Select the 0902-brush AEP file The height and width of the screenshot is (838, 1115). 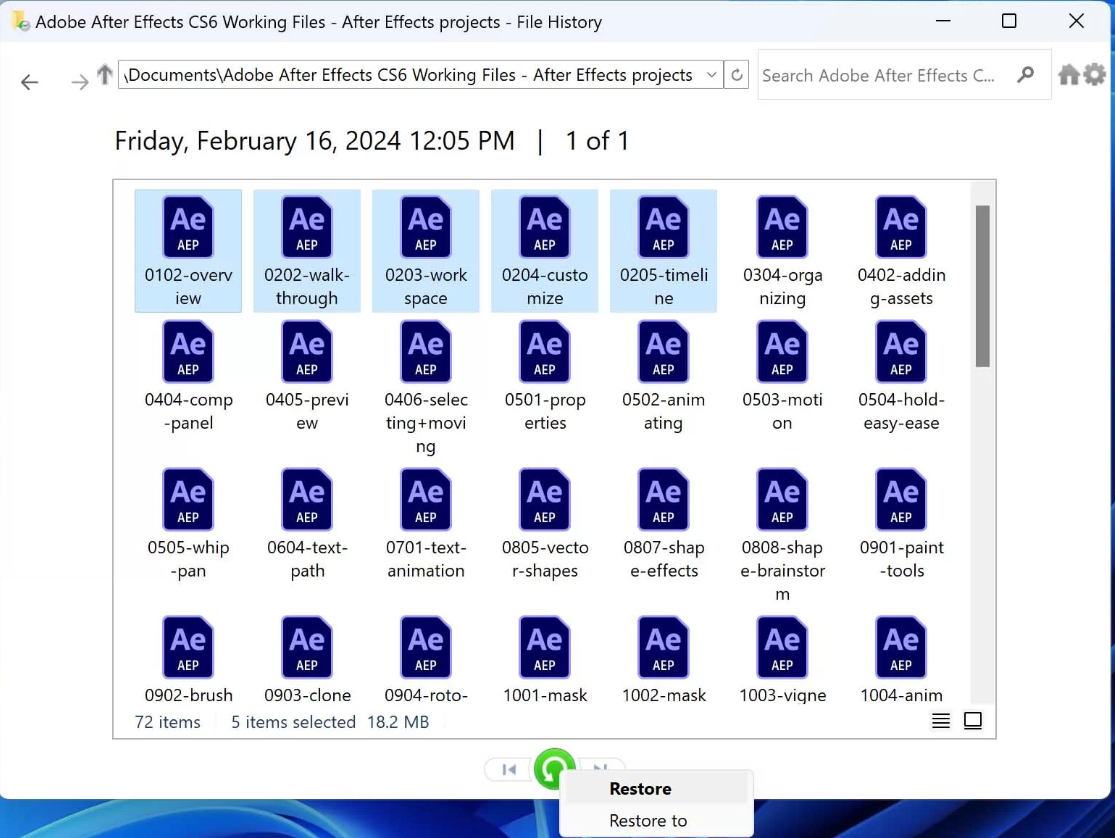coord(188,659)
